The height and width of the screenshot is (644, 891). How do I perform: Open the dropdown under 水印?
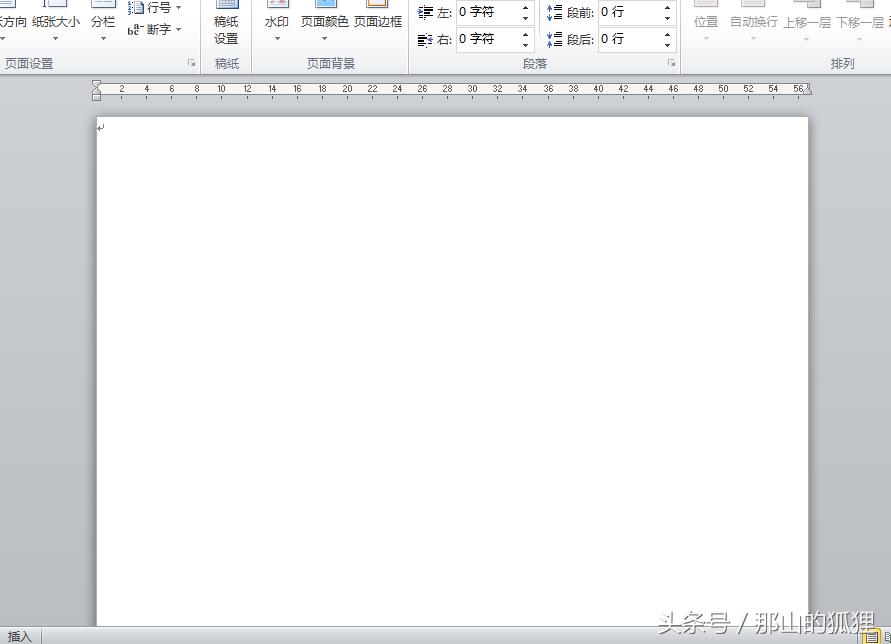276,38
